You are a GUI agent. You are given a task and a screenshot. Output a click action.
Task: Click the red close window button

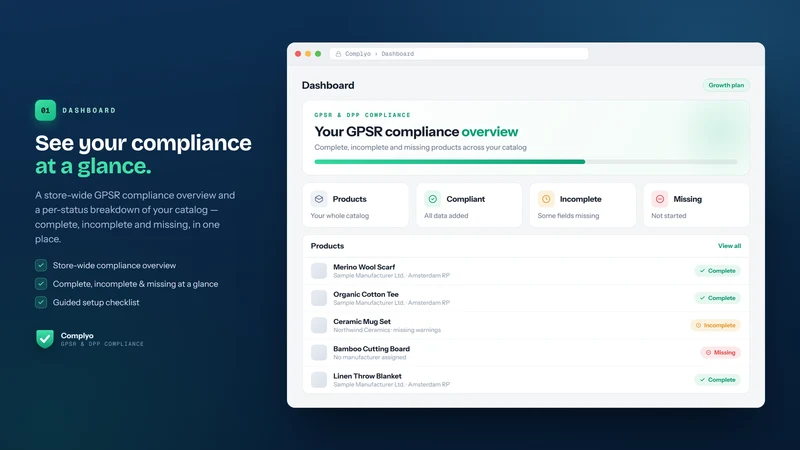point(298,54)
